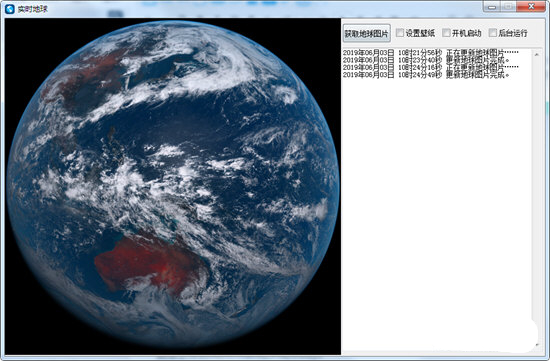Click the Earth satellite image
The width and height of the screenshot is (550, 361).
click(x=173, y=186)
